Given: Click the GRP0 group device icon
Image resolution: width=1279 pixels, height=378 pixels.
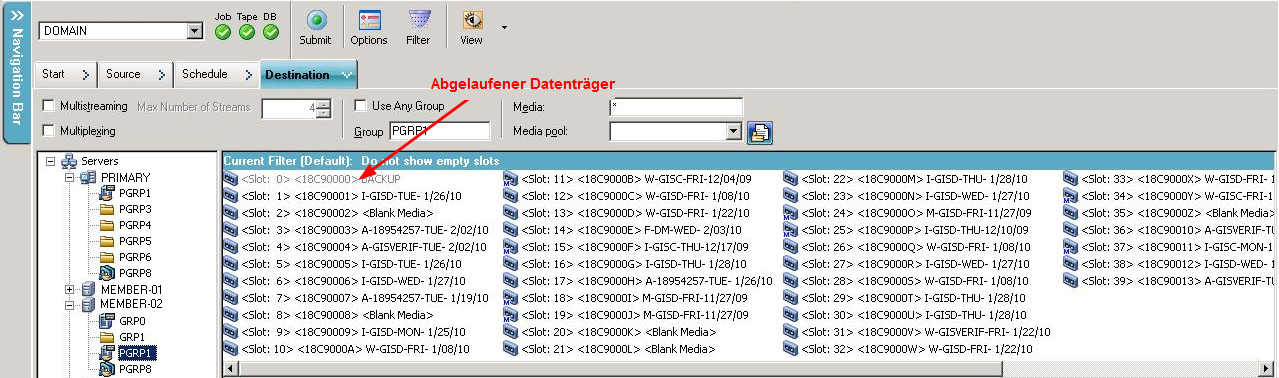Looking at the screenshot, I should coord(107,321).
